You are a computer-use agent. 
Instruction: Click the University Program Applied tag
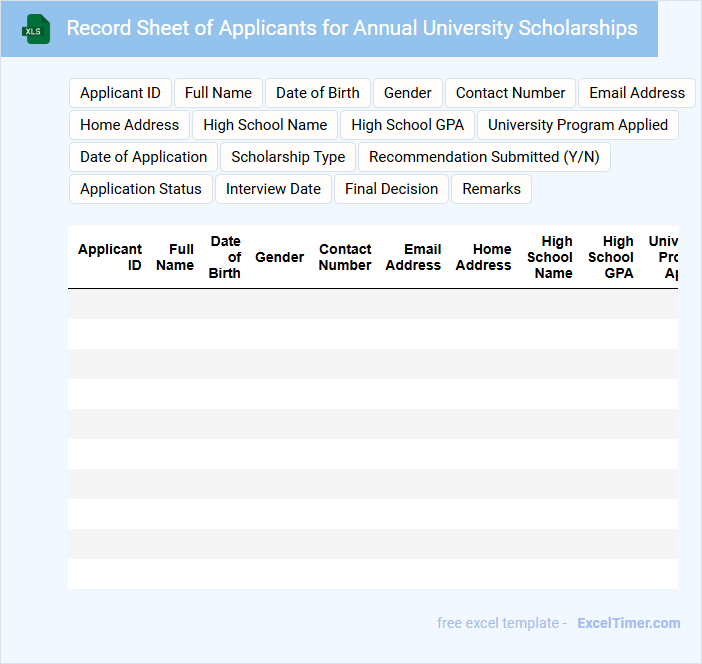pos(577,125)
